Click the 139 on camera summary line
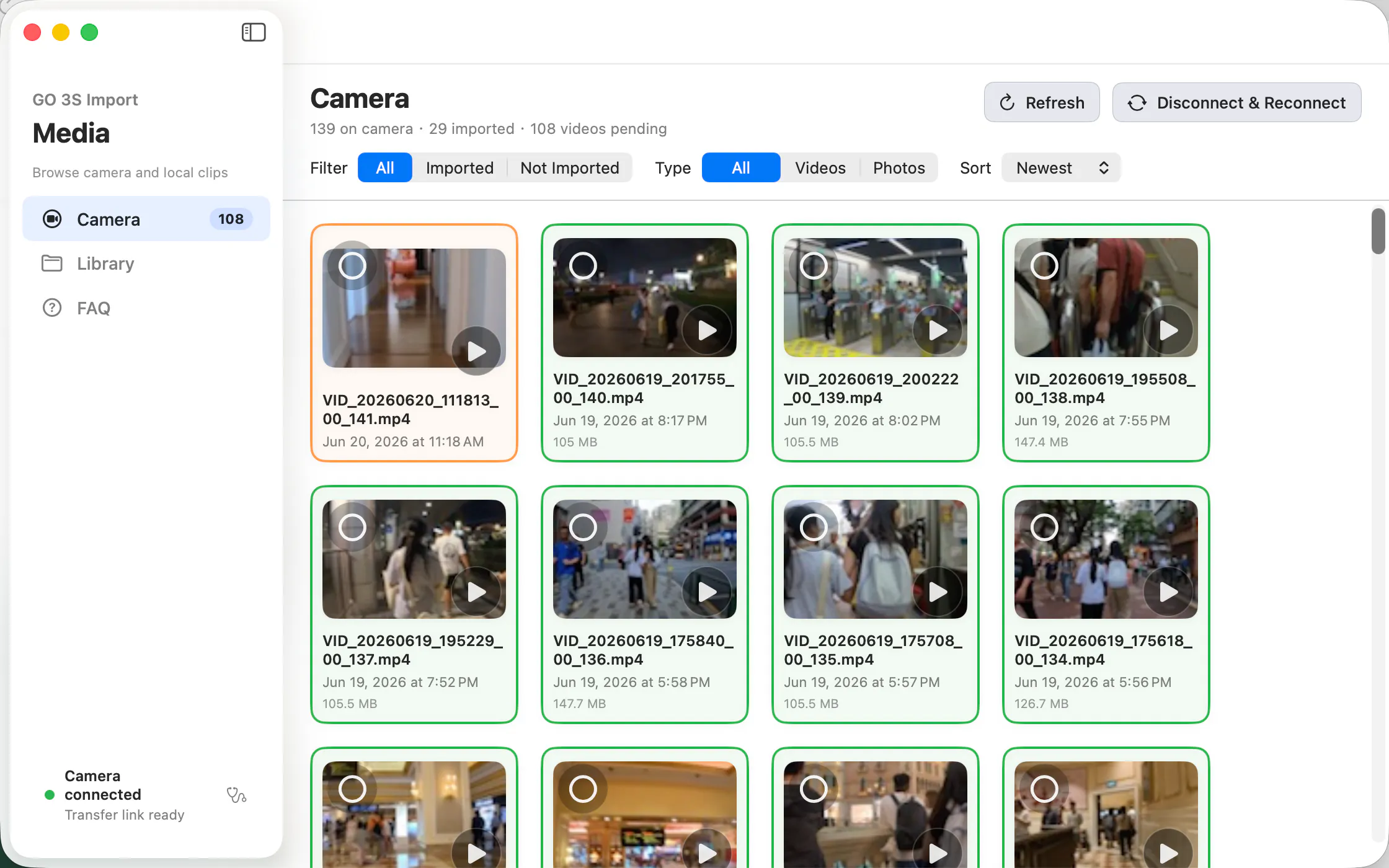The image size is (1389, 868). pos(489,129)
